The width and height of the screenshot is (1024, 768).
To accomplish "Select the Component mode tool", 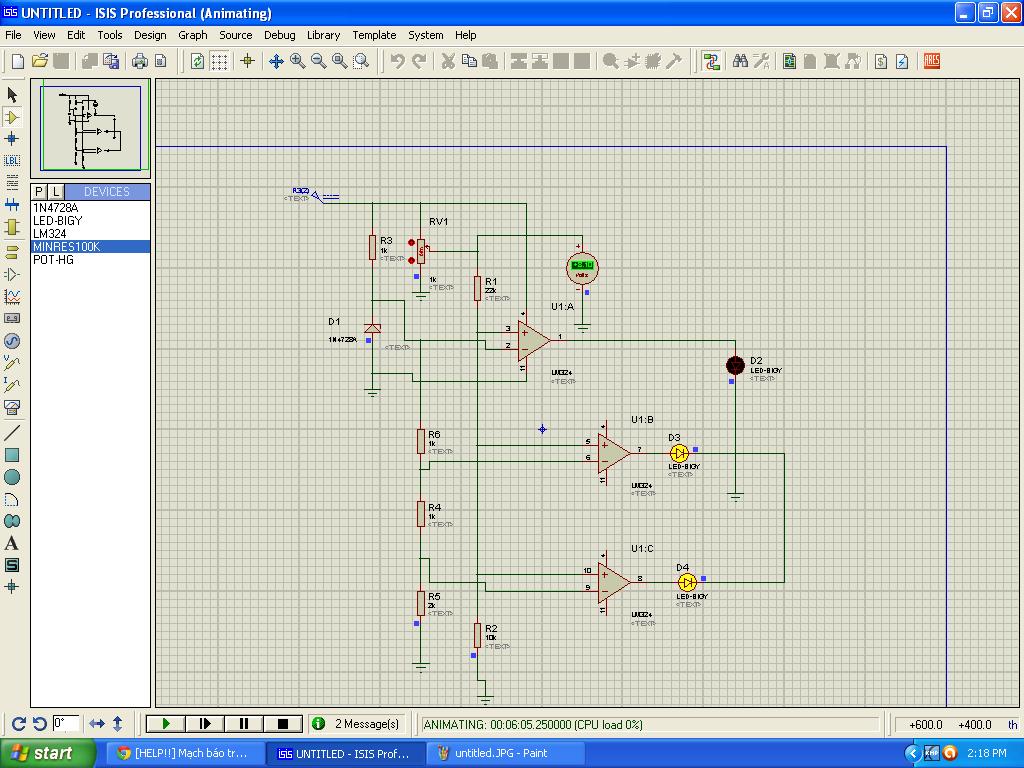I will [x=12, y=117].
